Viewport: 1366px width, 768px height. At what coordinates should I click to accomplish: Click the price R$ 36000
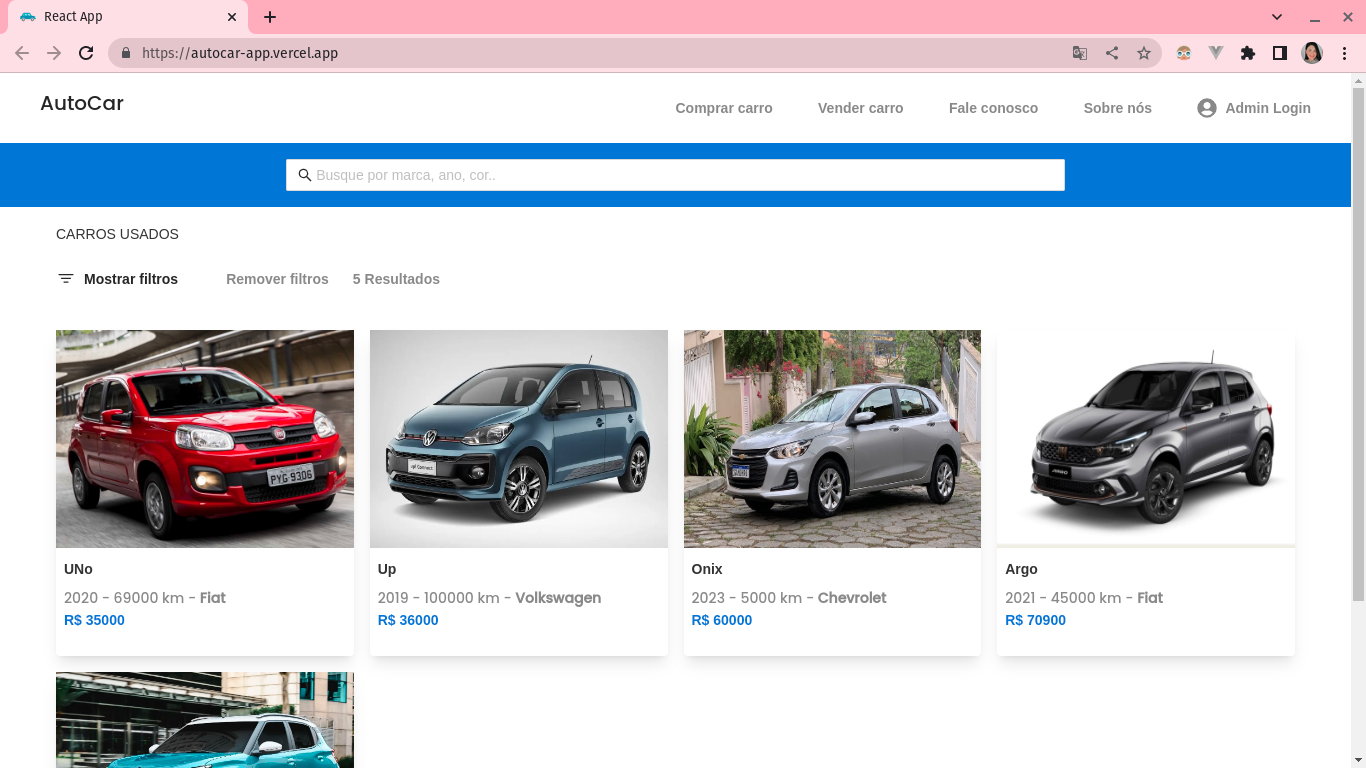tap(408, 620)
